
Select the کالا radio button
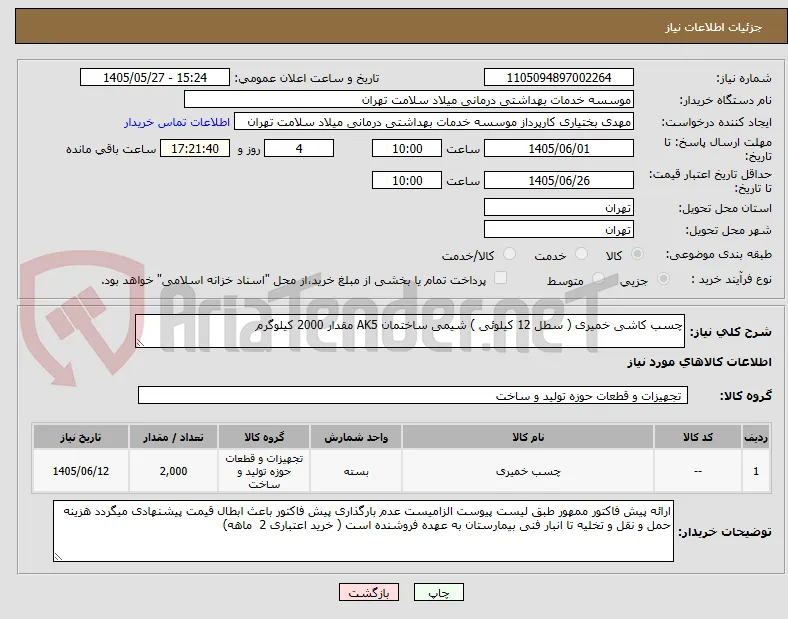pyautogui.click(x=637, y=254)
